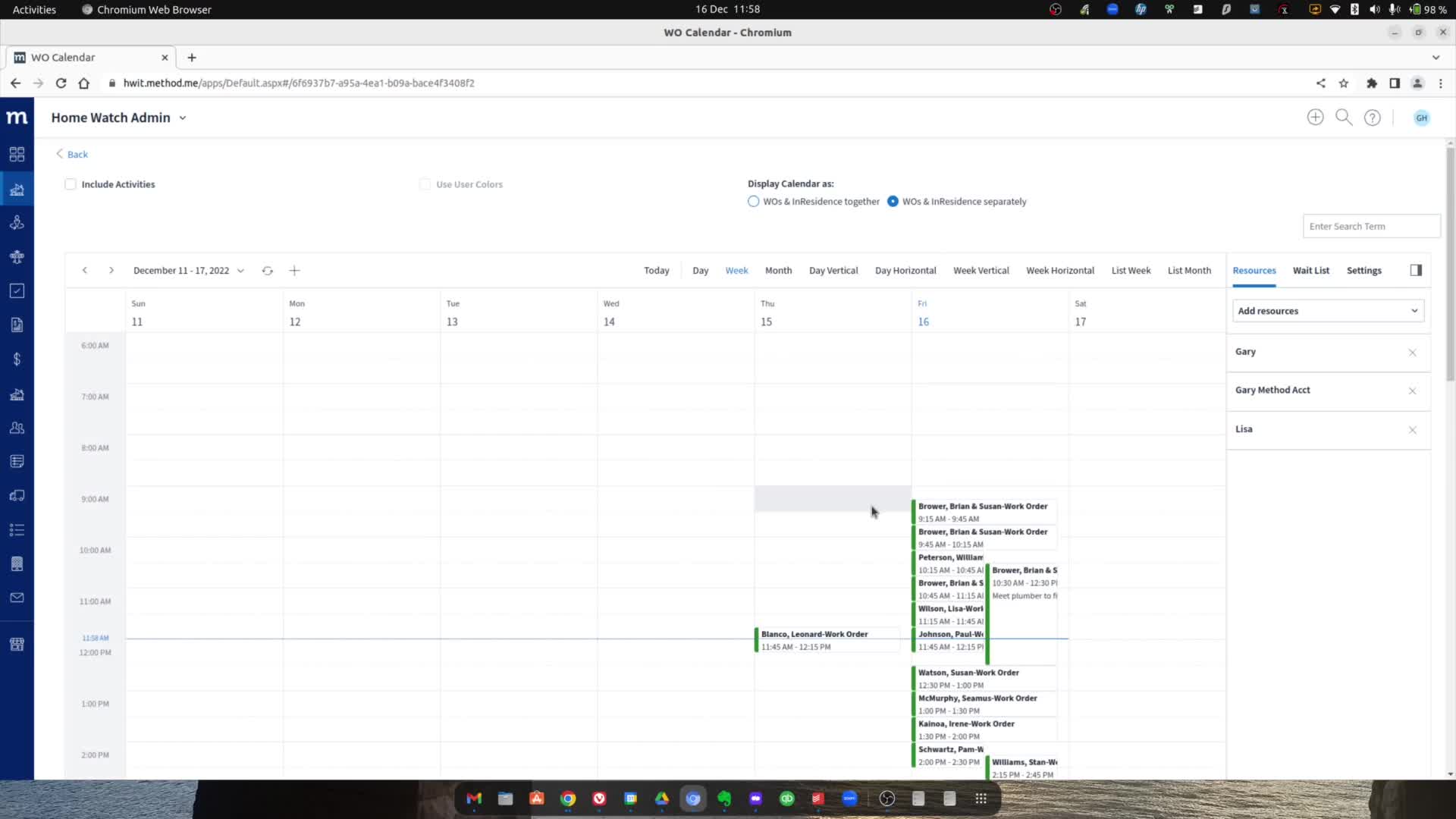The height and width of the screenshot is (819, 1456).
Task: Open search using the magnifying glass icon
Action: (x=1344, y=118)
